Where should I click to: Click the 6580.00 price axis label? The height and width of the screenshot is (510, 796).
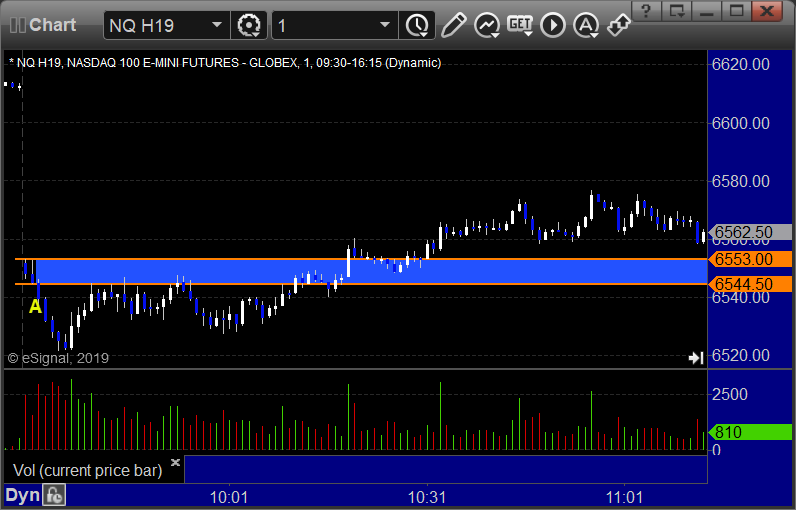click(741, 181)
